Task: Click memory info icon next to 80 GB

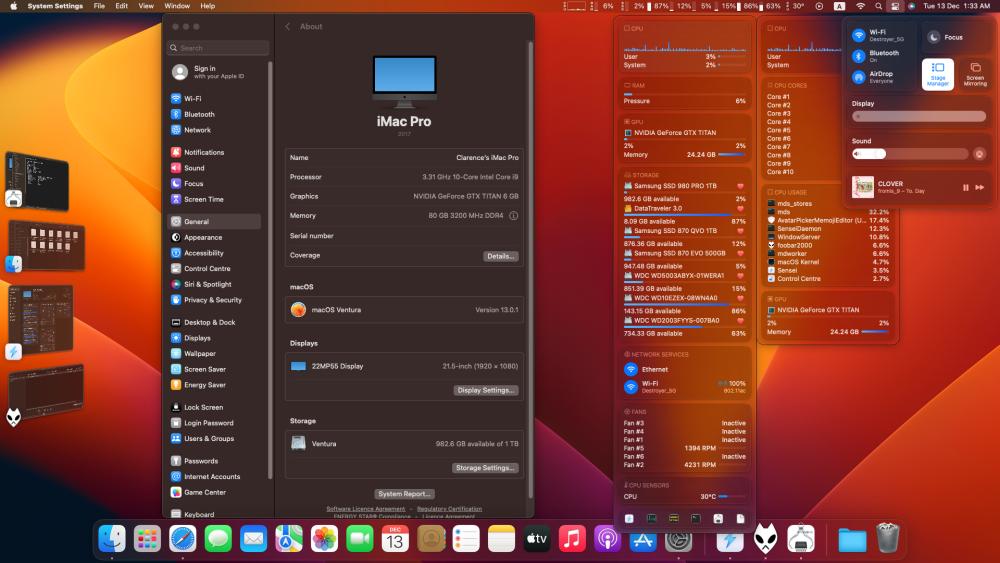Action: pyautogui.click(x=513, y=216)
